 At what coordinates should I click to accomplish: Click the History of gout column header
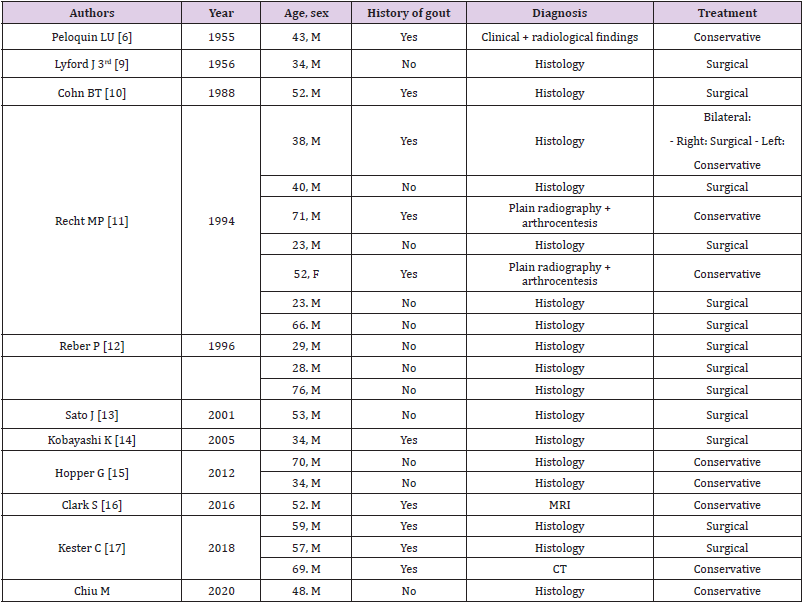408,13
